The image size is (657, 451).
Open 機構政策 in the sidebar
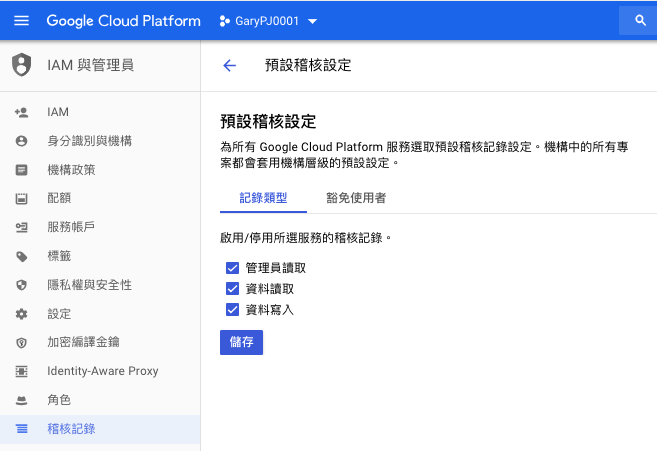(71, 170)
